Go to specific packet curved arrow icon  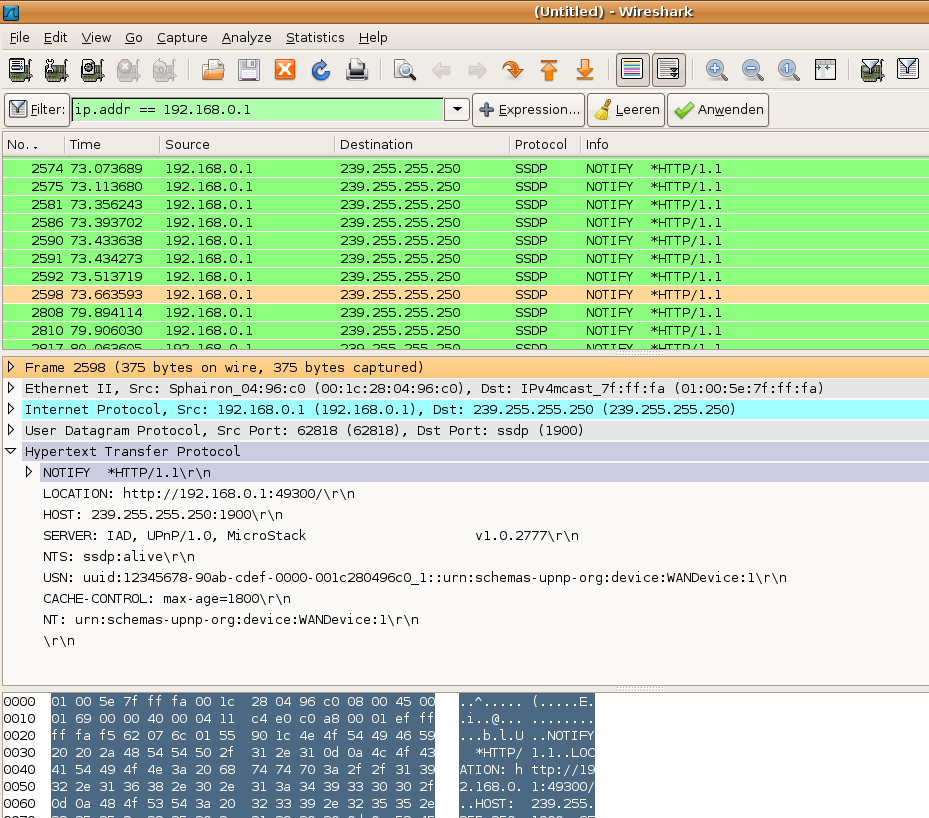click(x=513, y=70)
